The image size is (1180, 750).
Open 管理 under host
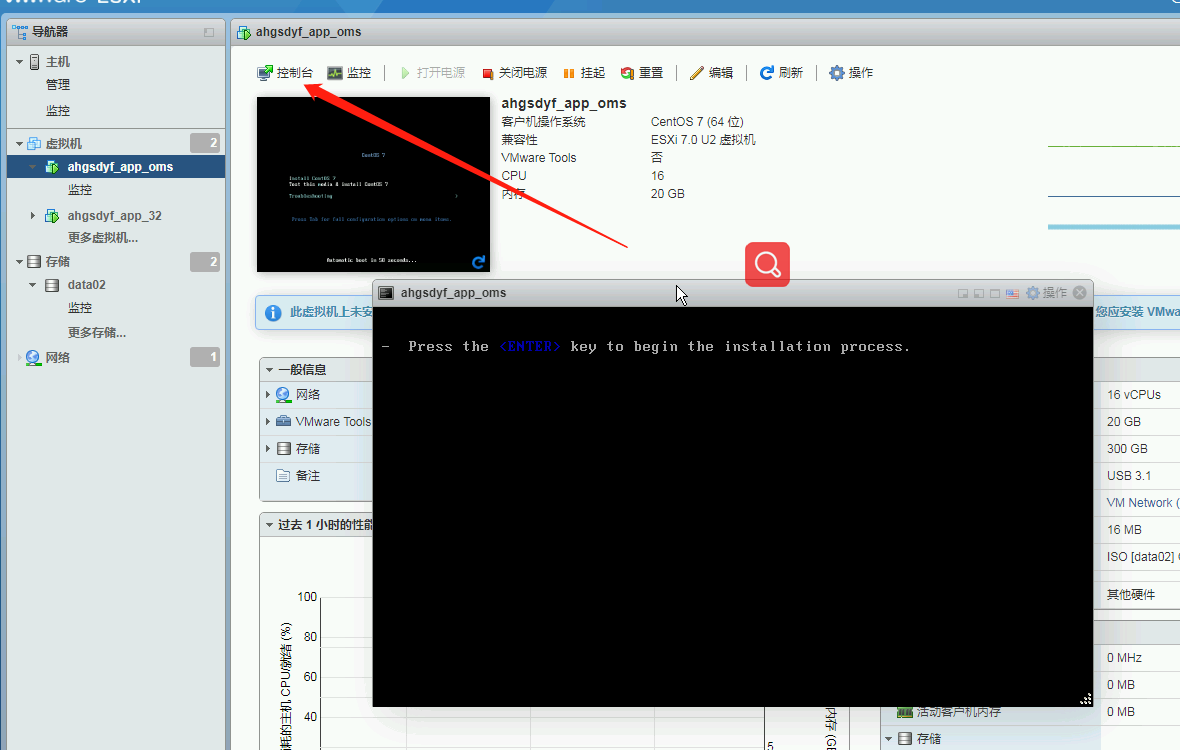57,85
